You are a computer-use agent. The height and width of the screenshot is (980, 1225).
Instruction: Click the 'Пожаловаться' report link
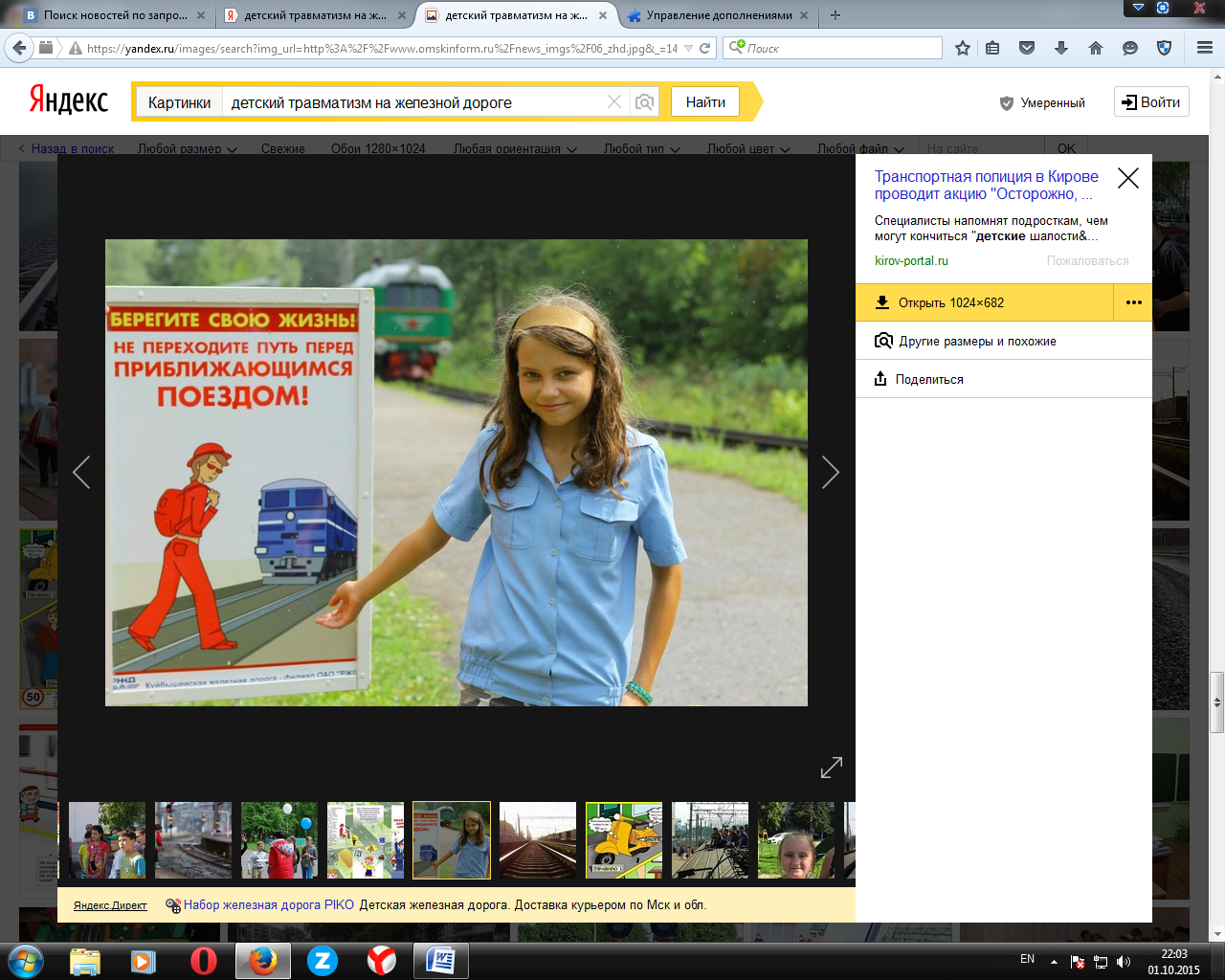pyautogui.click(x=1088, y=260)
